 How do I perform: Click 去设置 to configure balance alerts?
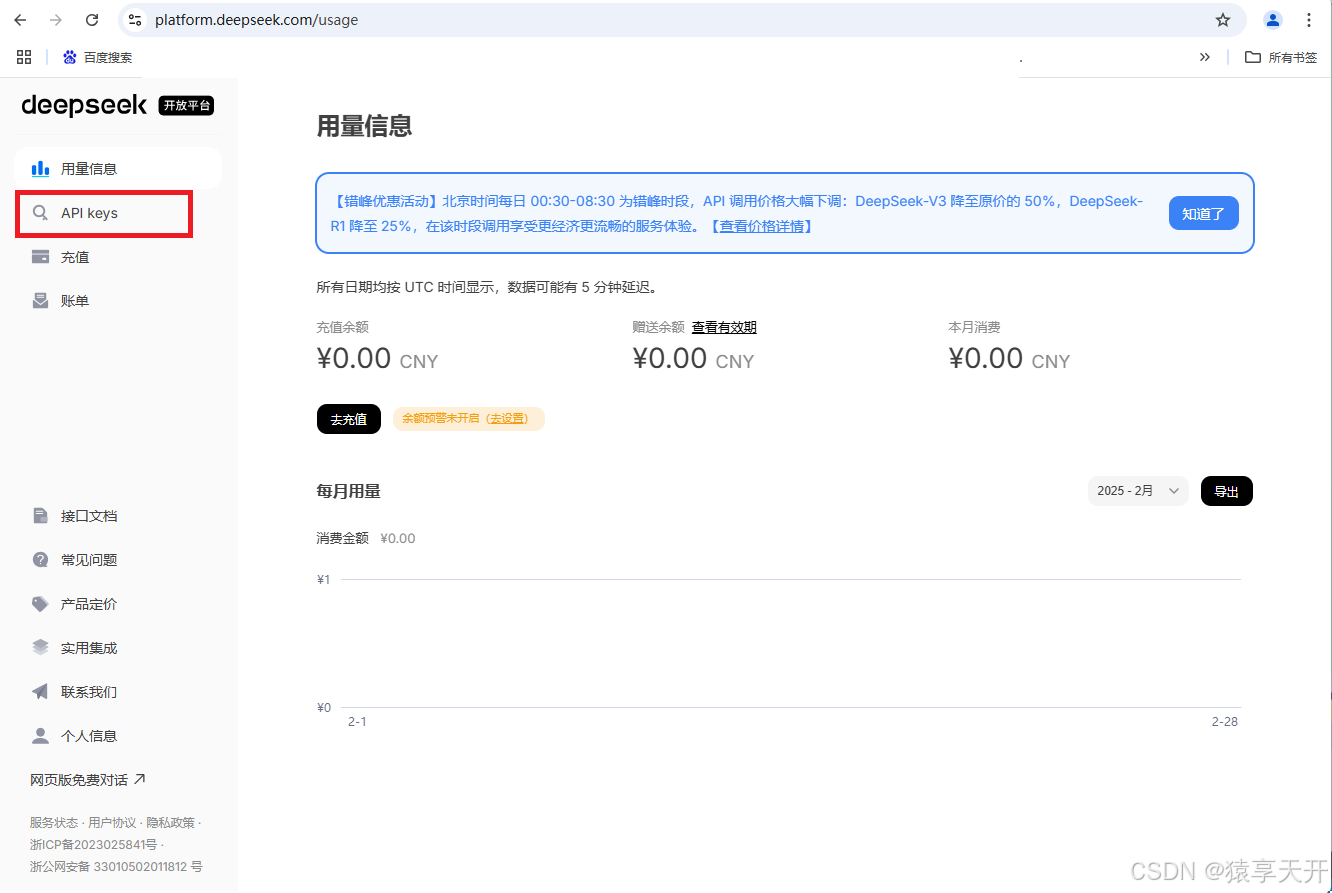pos(507,418)
